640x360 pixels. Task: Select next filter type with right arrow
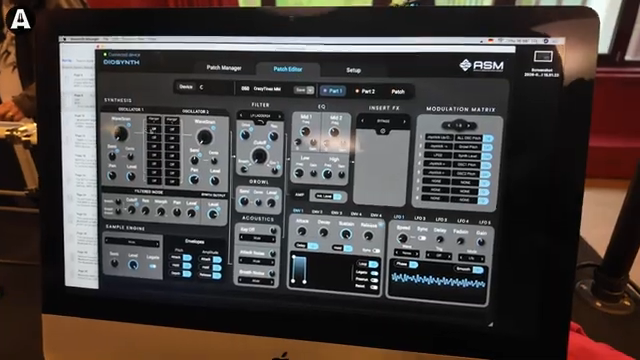pos(280,117)
